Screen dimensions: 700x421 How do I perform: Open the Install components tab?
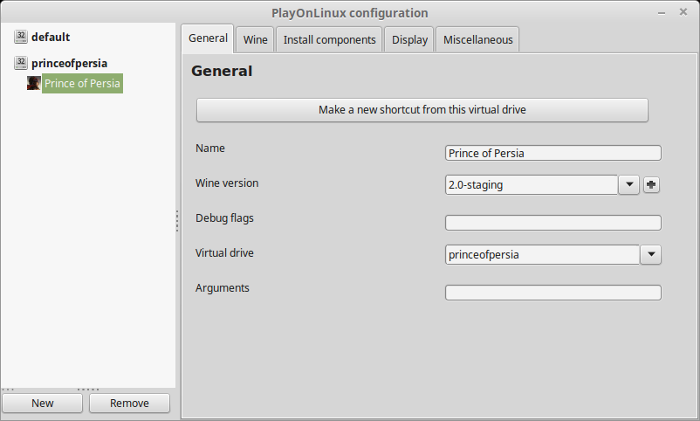tap(329, 40)
